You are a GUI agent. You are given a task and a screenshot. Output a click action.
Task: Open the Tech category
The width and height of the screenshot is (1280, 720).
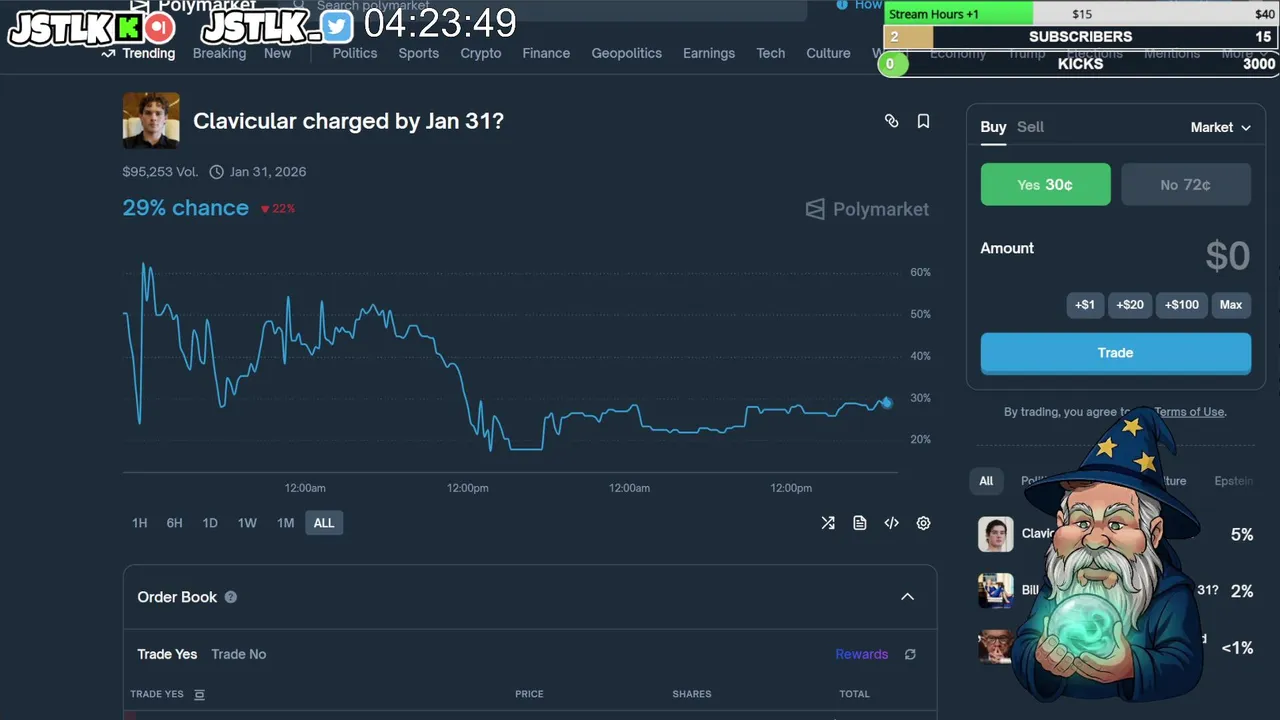pyautogui.click(x=771, y=53)
